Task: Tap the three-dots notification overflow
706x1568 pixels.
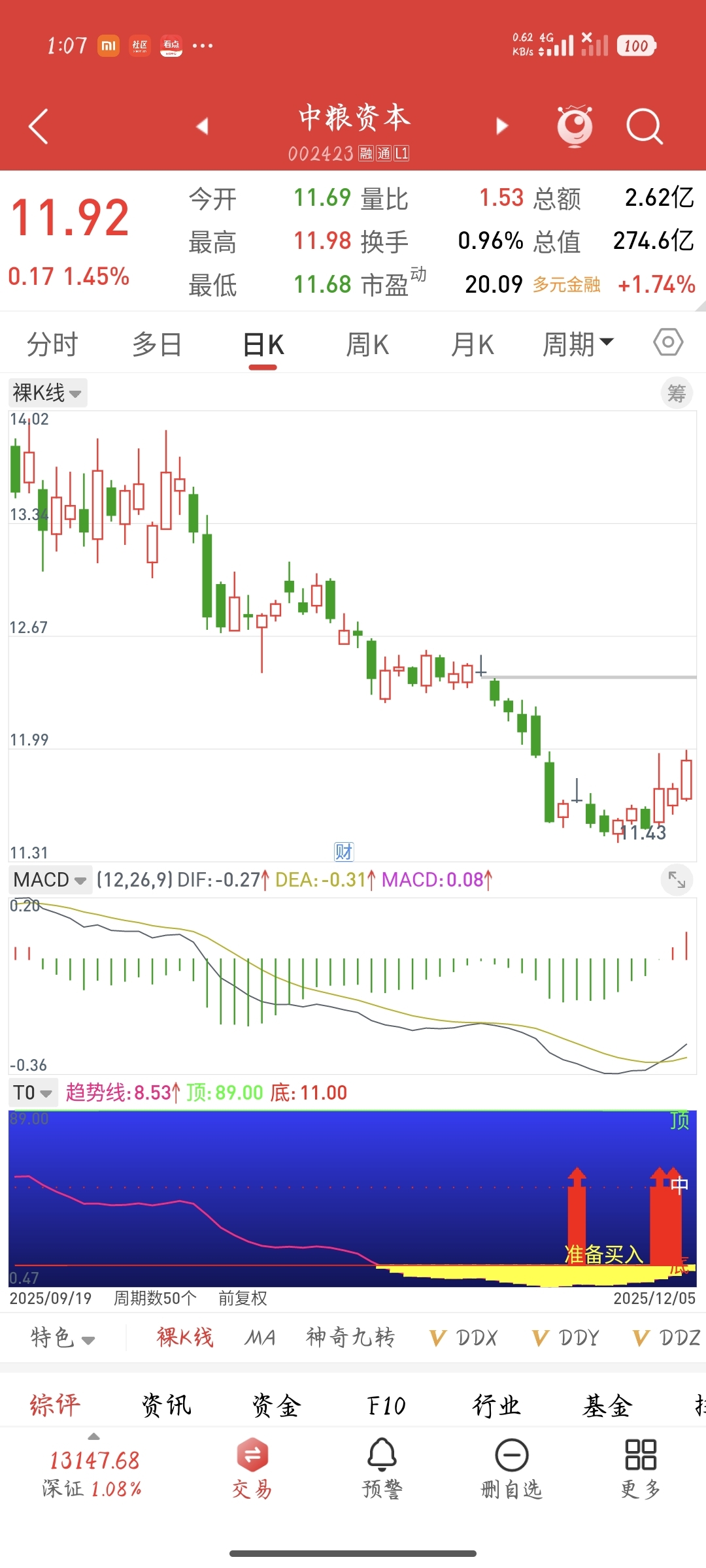Action: coord(203,46)
